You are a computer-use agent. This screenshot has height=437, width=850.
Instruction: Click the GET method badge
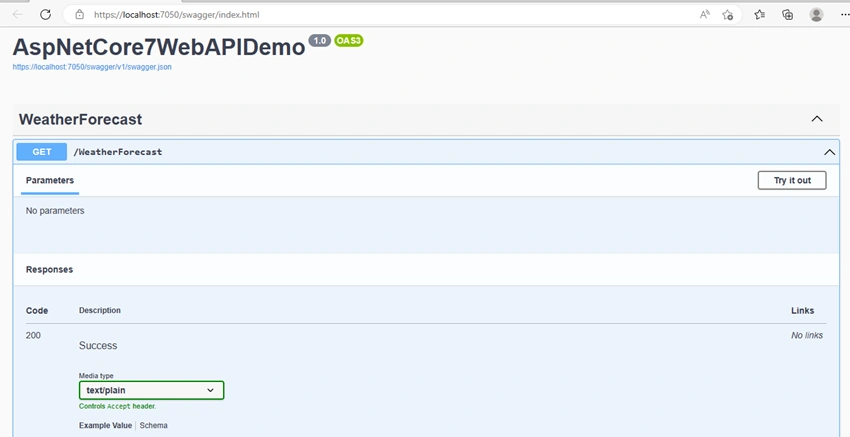(42, 152)
